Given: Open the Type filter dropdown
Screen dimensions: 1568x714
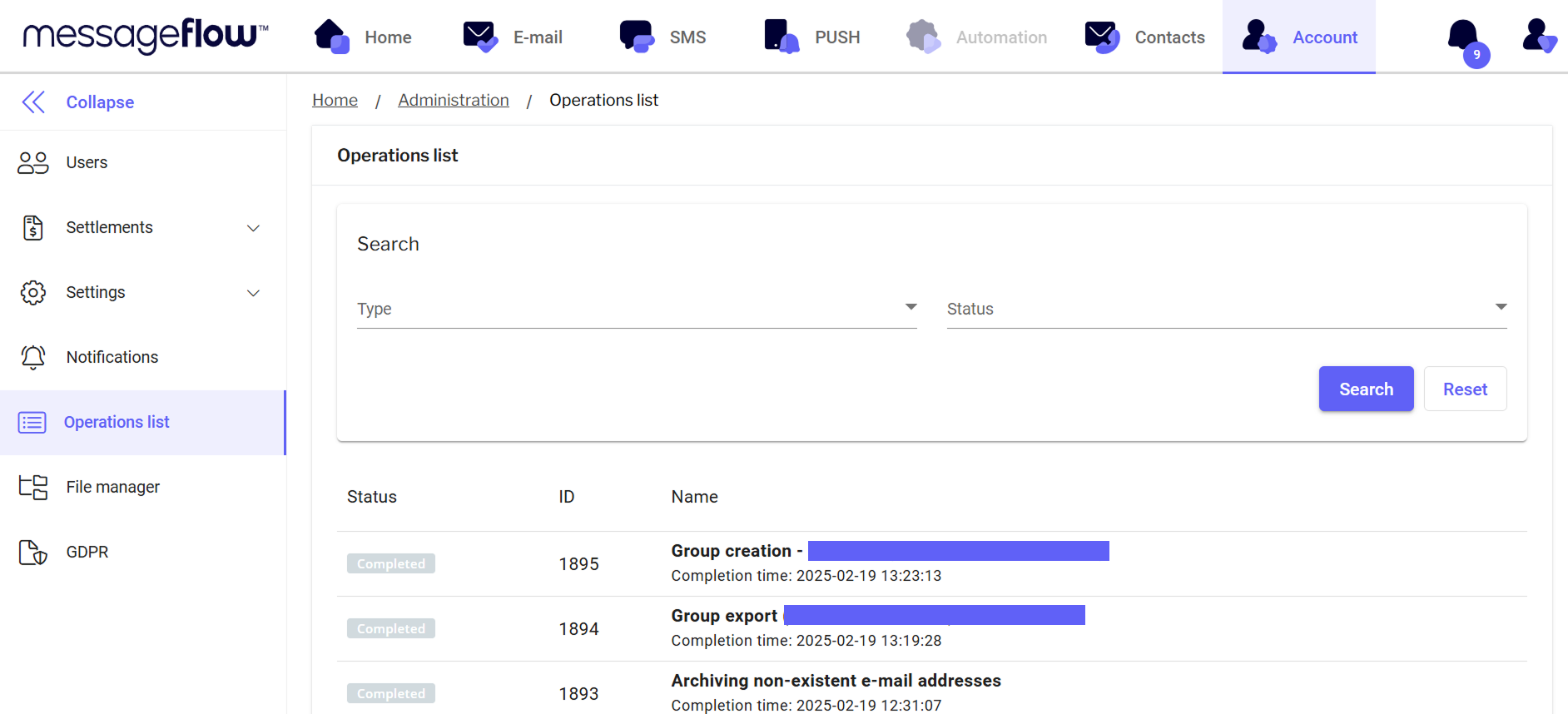Looking at the screenshot, I should point(637,309).
